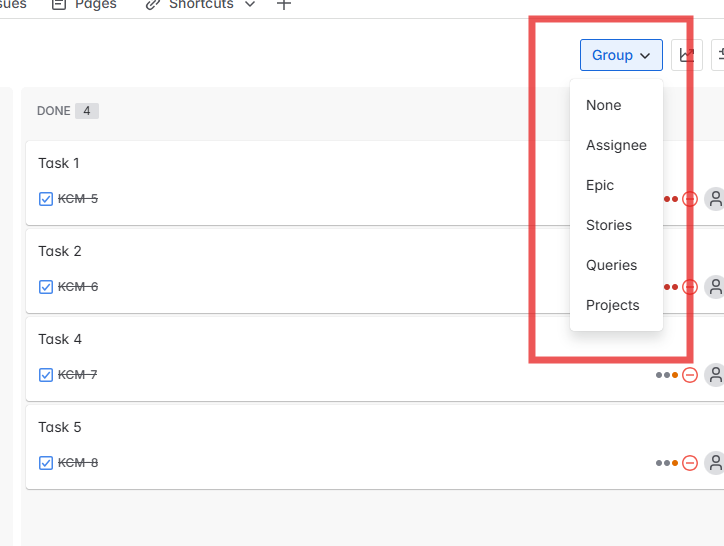Click the assignee avatar on Task 4
724x546 pixels.
pyautogui.click(x=714, y=375)
